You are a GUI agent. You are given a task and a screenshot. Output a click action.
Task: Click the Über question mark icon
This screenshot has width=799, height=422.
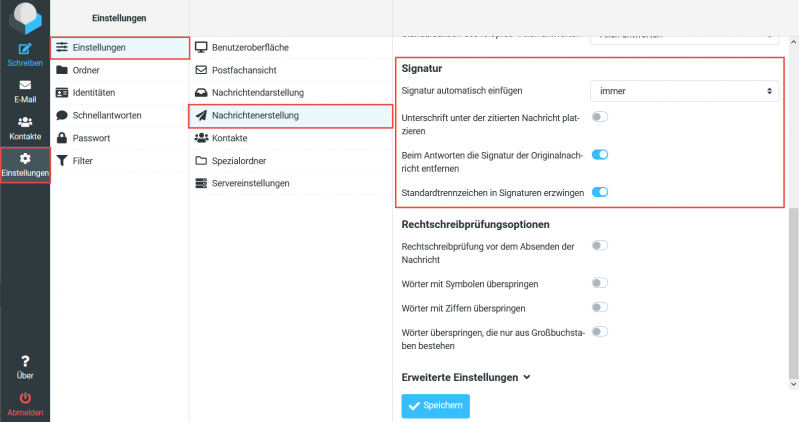[x=25, y=361]
